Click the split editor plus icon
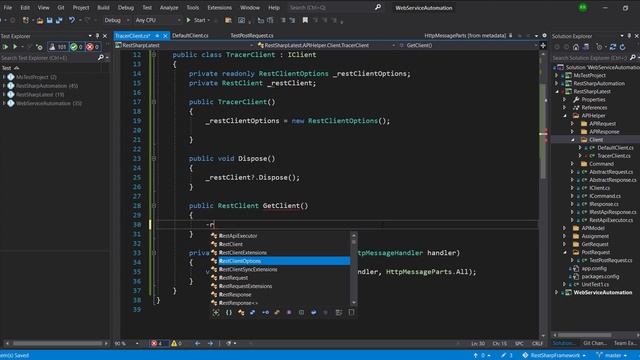 (543, 45)
